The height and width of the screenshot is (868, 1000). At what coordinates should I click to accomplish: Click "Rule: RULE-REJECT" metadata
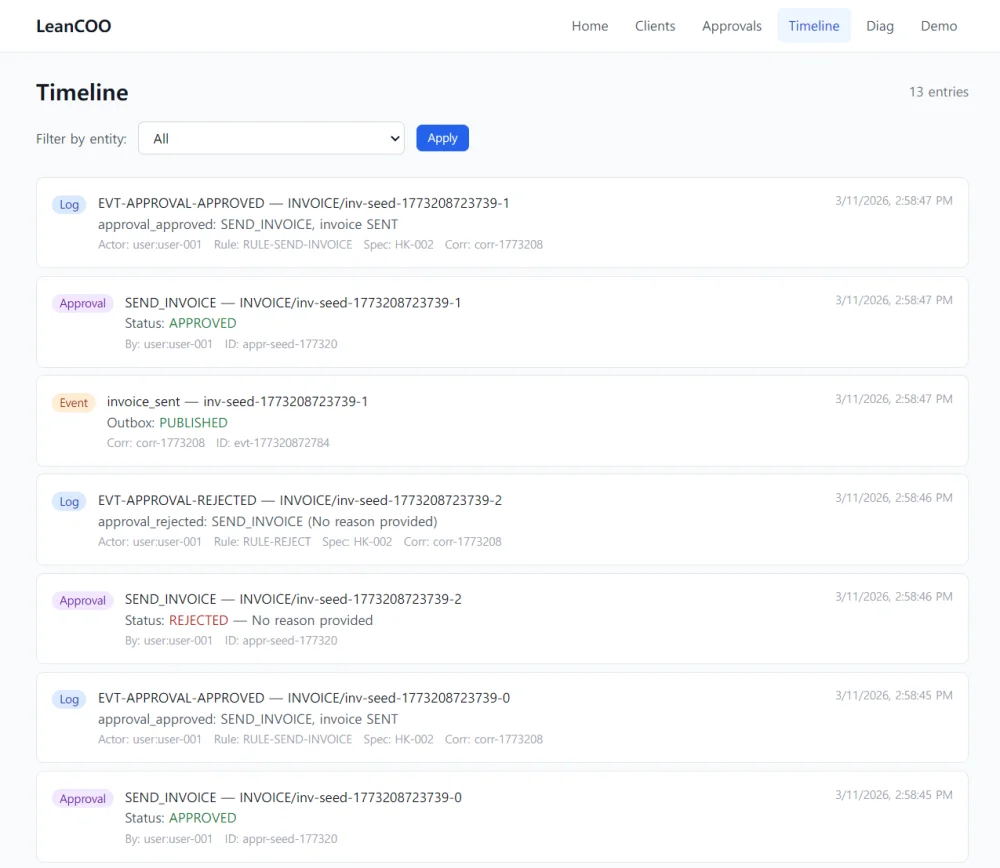click(262, 542)
